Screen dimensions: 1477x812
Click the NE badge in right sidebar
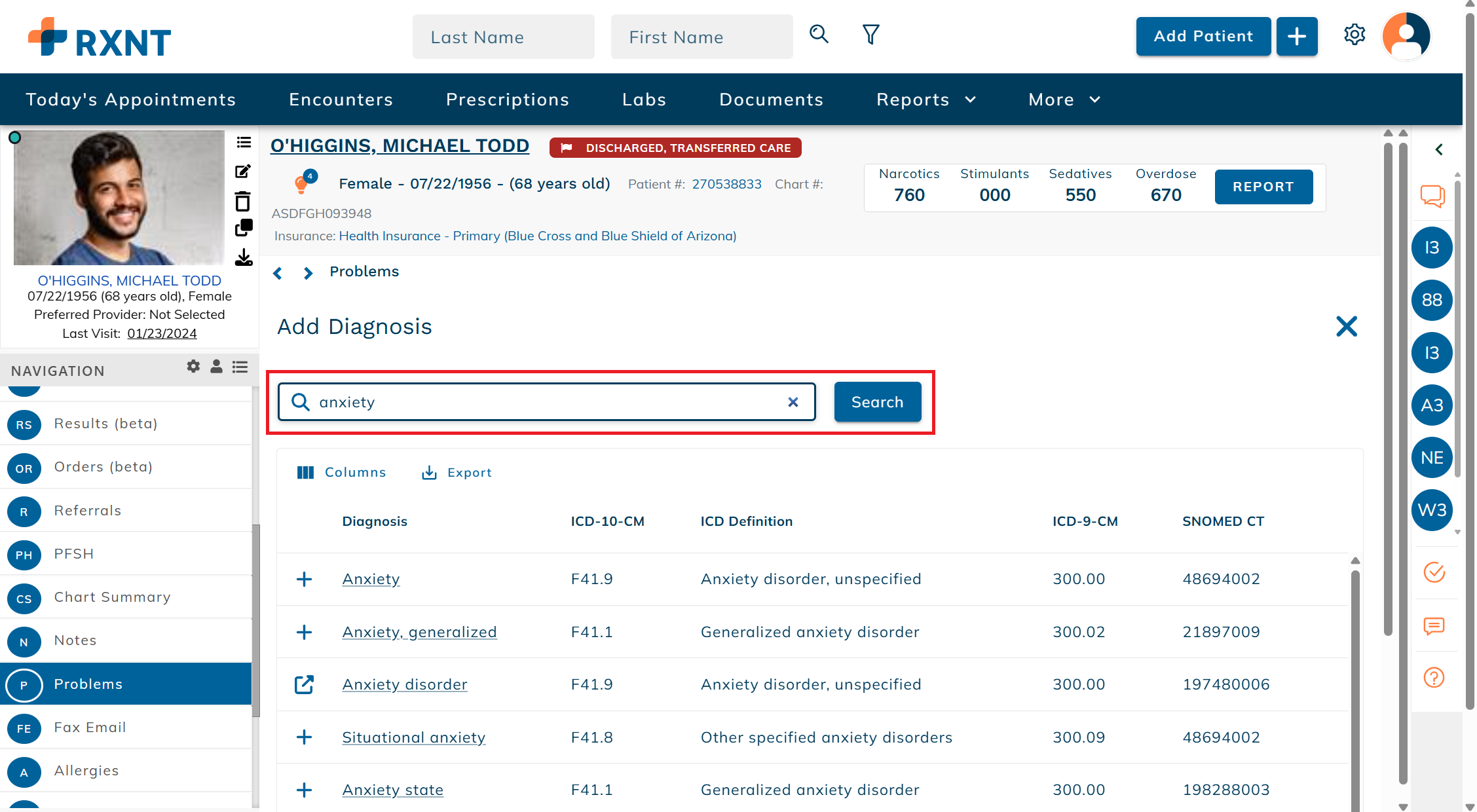tap(1432, 458)
